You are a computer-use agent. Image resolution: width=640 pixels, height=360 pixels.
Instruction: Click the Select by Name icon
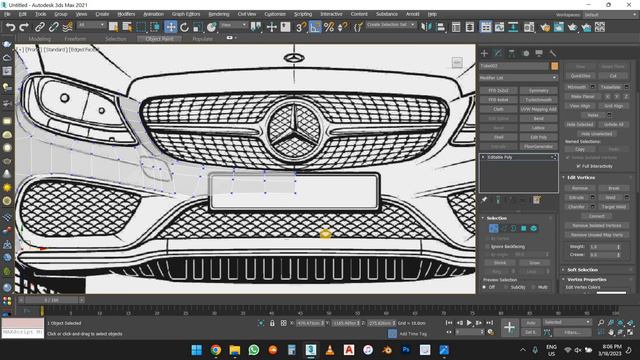coord(127,27)
